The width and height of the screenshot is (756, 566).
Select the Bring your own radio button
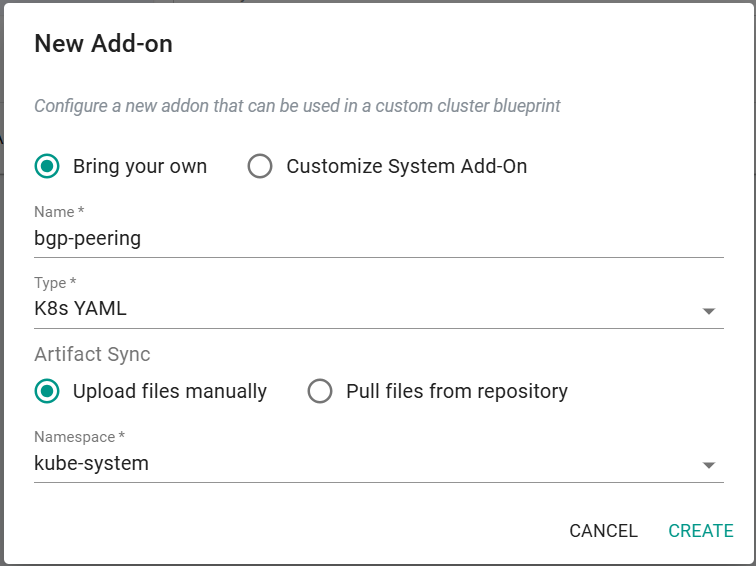[x=47, y=166]
